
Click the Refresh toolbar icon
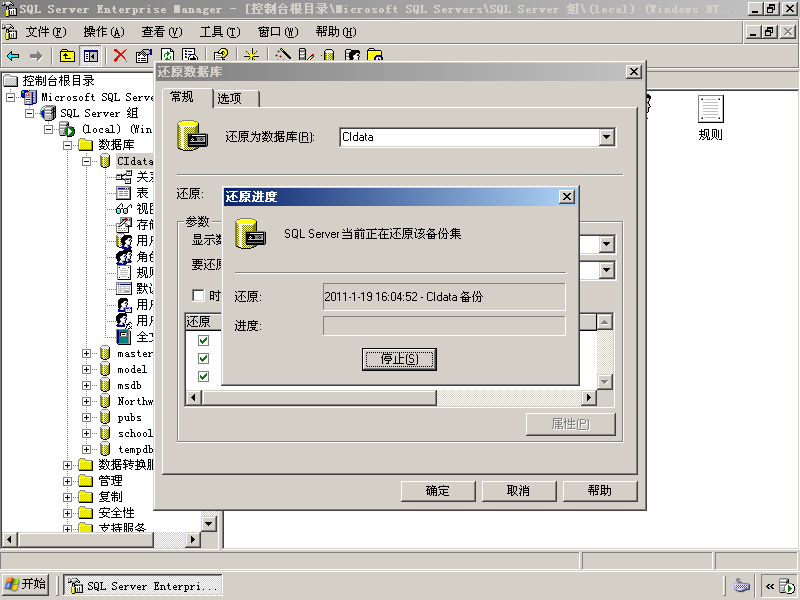[x=167, y=55]
